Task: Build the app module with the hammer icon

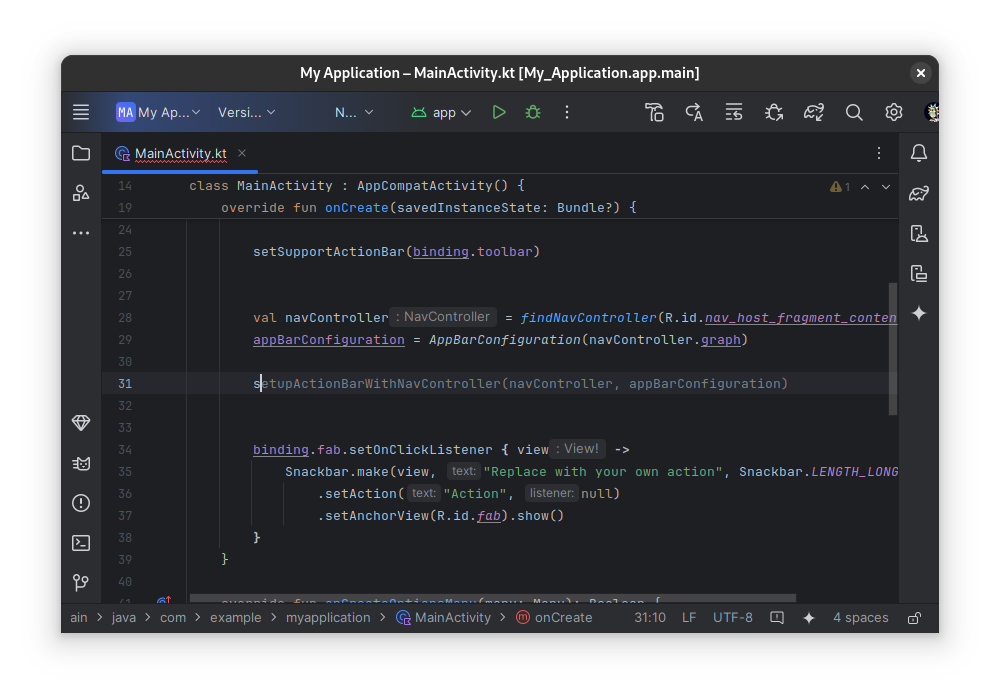Action: (x=654, y=112)
